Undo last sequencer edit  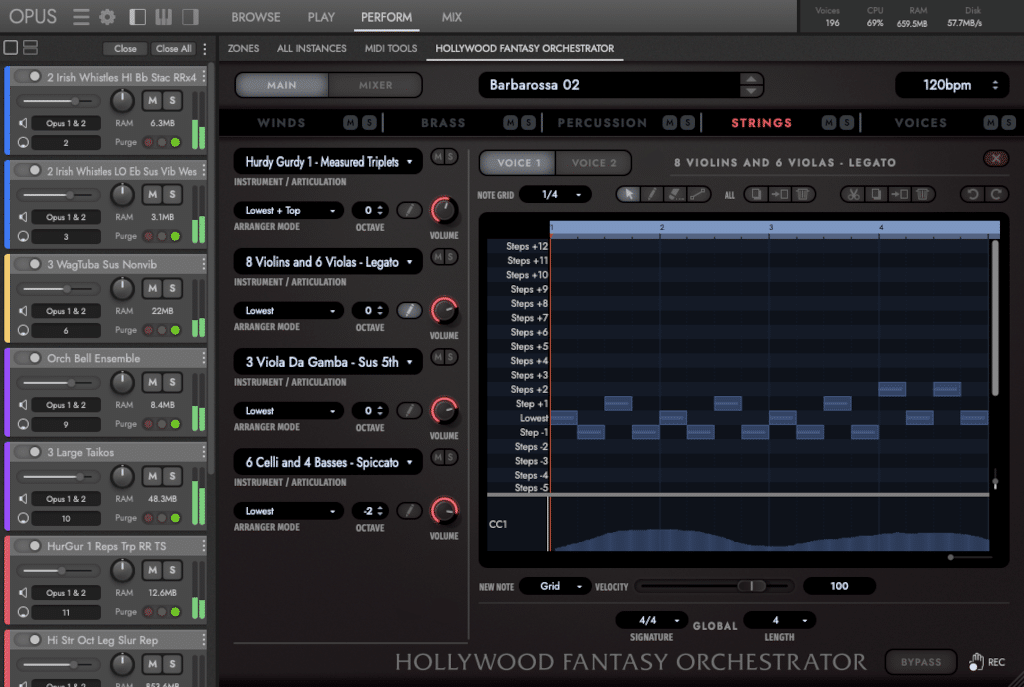tap(973, 195)
